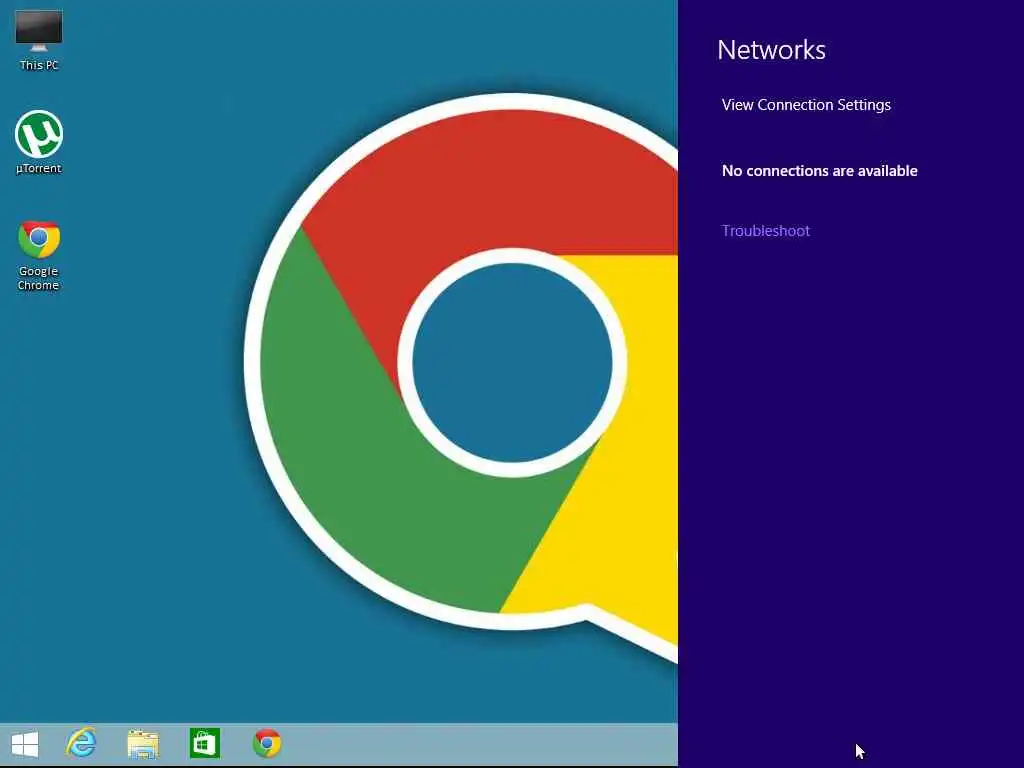The width and height of the screenshot is (1024, 768).
Task: Launch Internet Explorer from the taskbar
Action: click(x=82, y=743)
